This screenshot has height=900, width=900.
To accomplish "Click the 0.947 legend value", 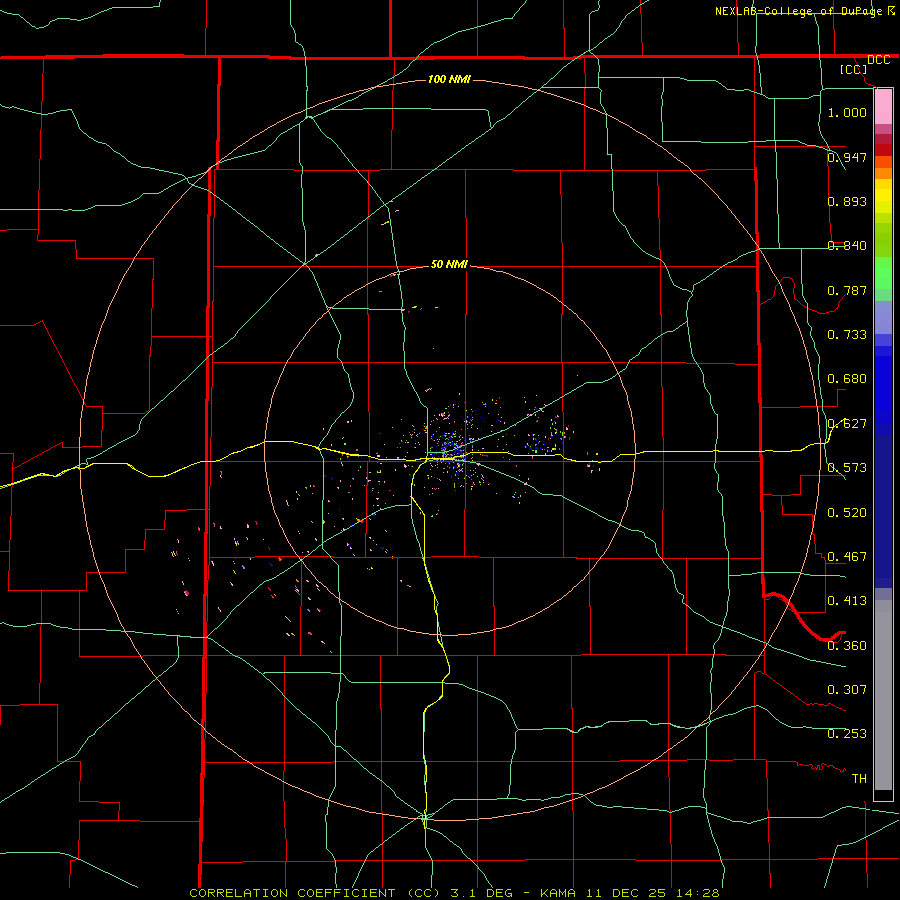I will [847, 157].
